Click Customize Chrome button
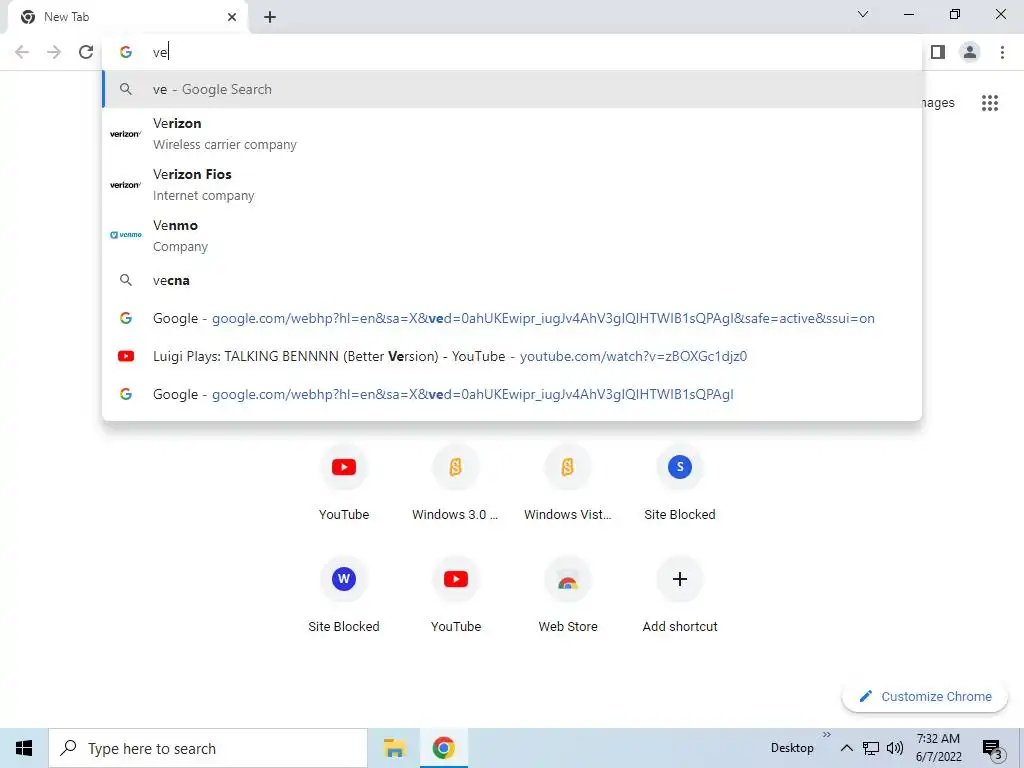Screen dimensions: 1024x768 925,697
